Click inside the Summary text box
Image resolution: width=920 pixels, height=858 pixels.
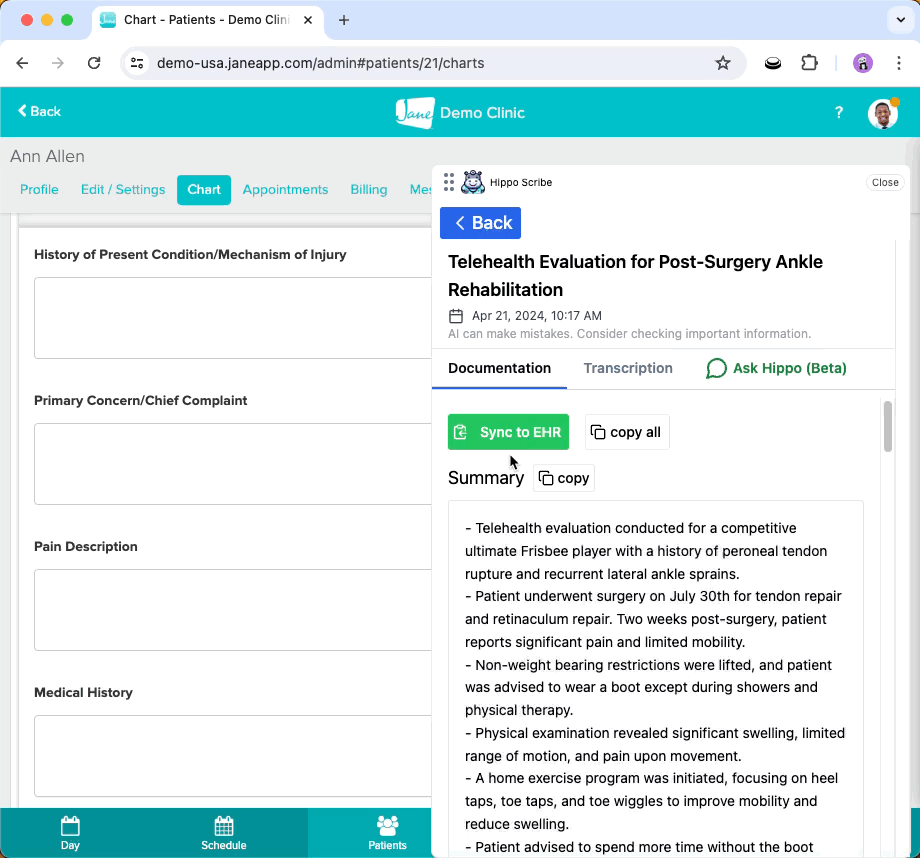(x=655, y=679)
